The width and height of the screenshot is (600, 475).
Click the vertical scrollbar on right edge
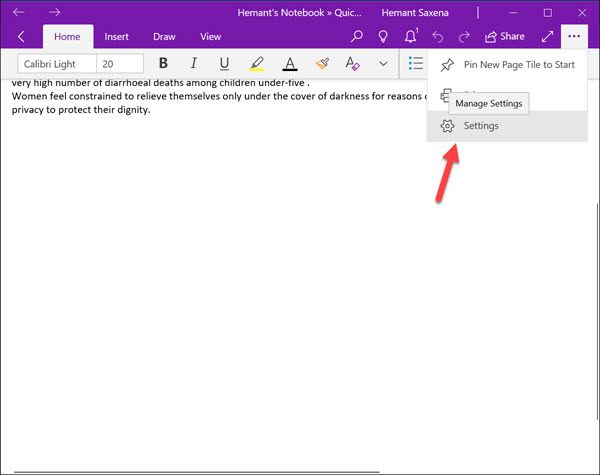[597, 310]
